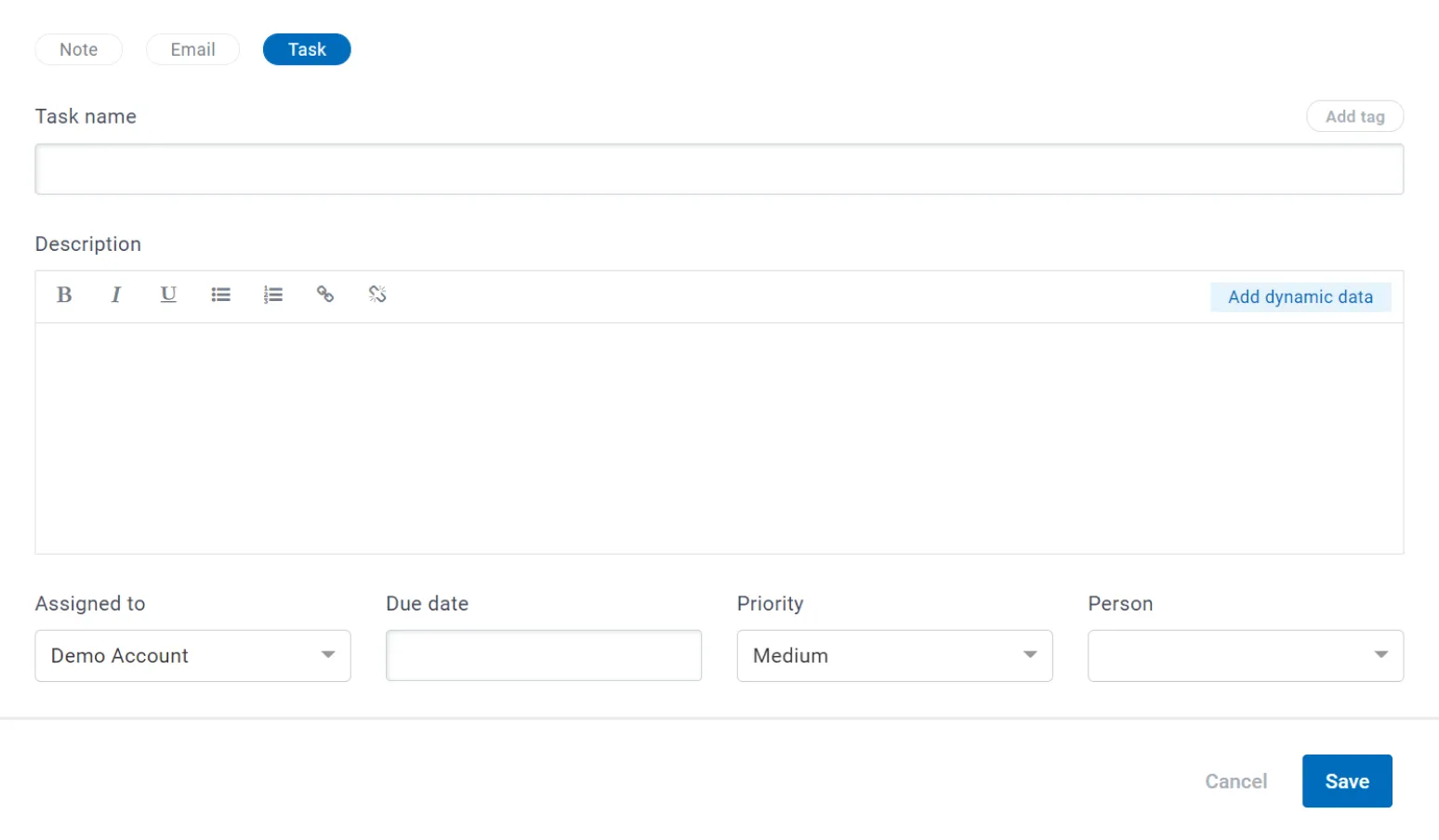Select the Task tab
Screen dimensions: 1439x840
[x=307, y=49]
